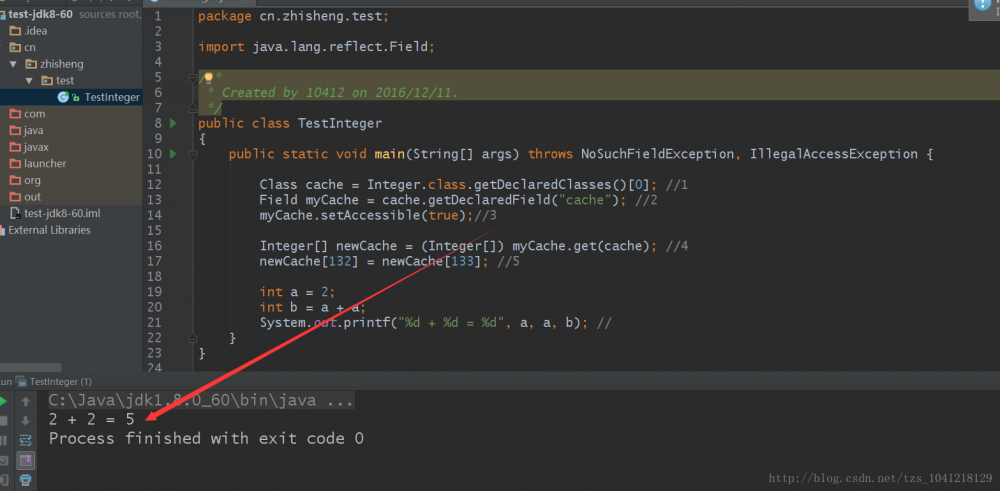Select test-jdk8-60 project root
Image resolution: width=1000 pixels, height=491 pixels.
(x=40, y=13)
